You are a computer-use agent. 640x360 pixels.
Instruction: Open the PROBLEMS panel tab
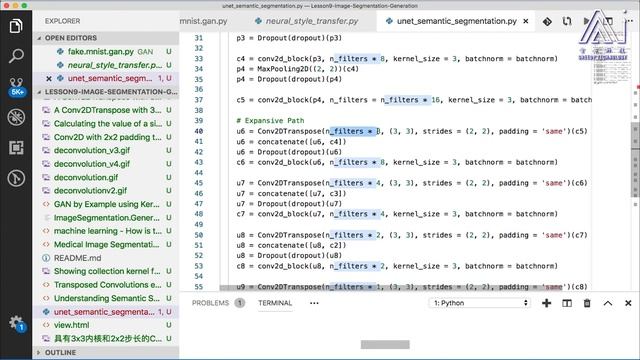click(210, 303)
